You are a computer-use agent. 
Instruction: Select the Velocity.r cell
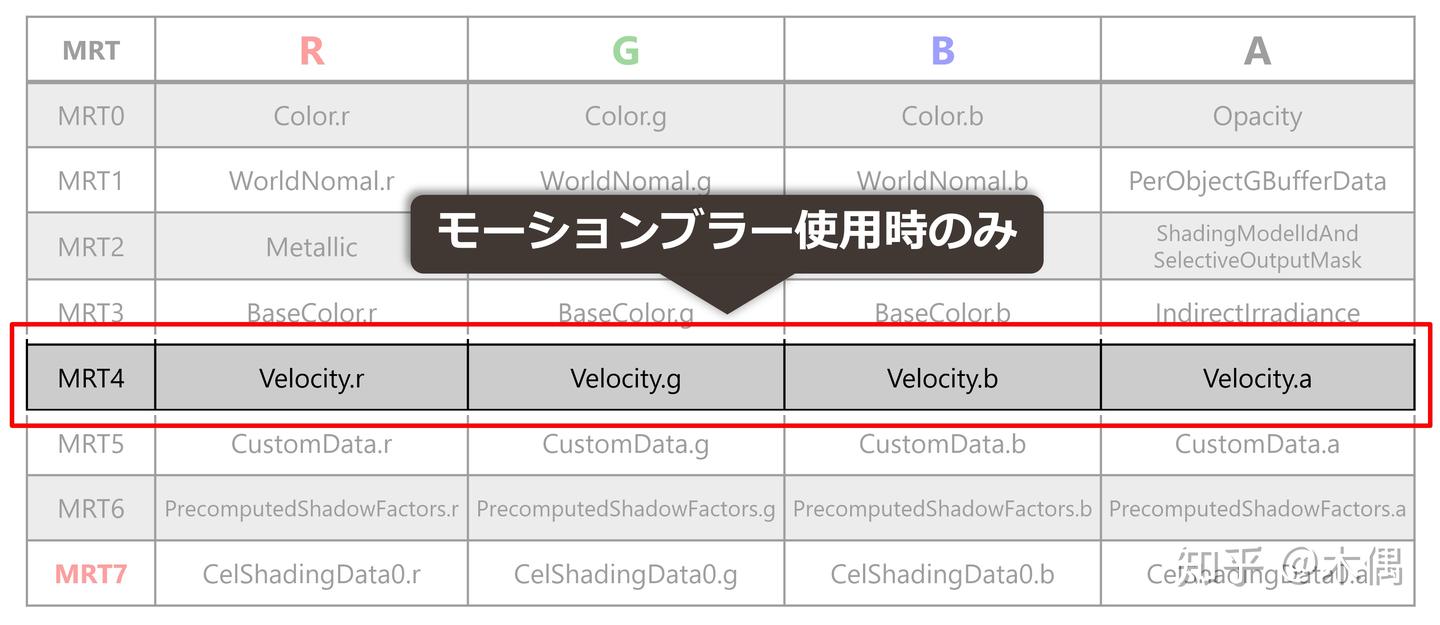(x=311, y=378)
